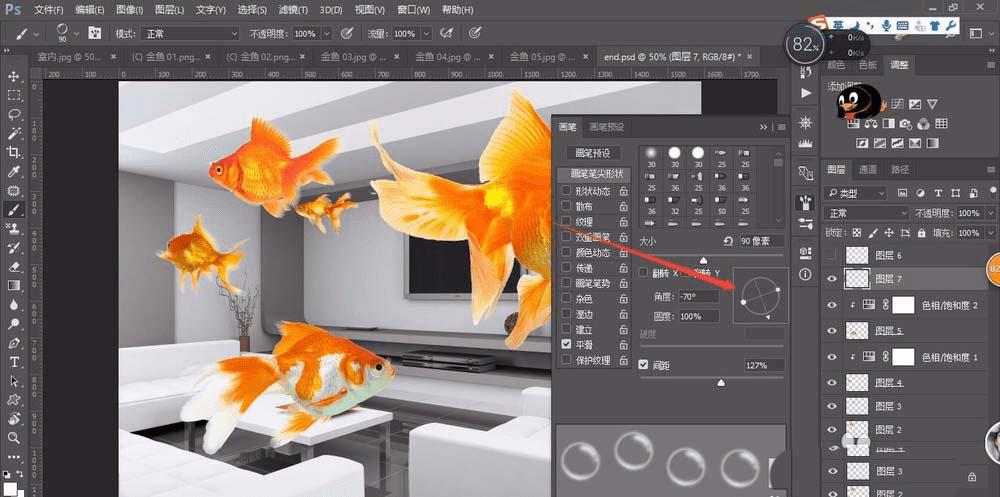Screen dimensions: 1000x497
Task: Show 图层 6 by its visibility box
Action: click(x=832, y=255)
